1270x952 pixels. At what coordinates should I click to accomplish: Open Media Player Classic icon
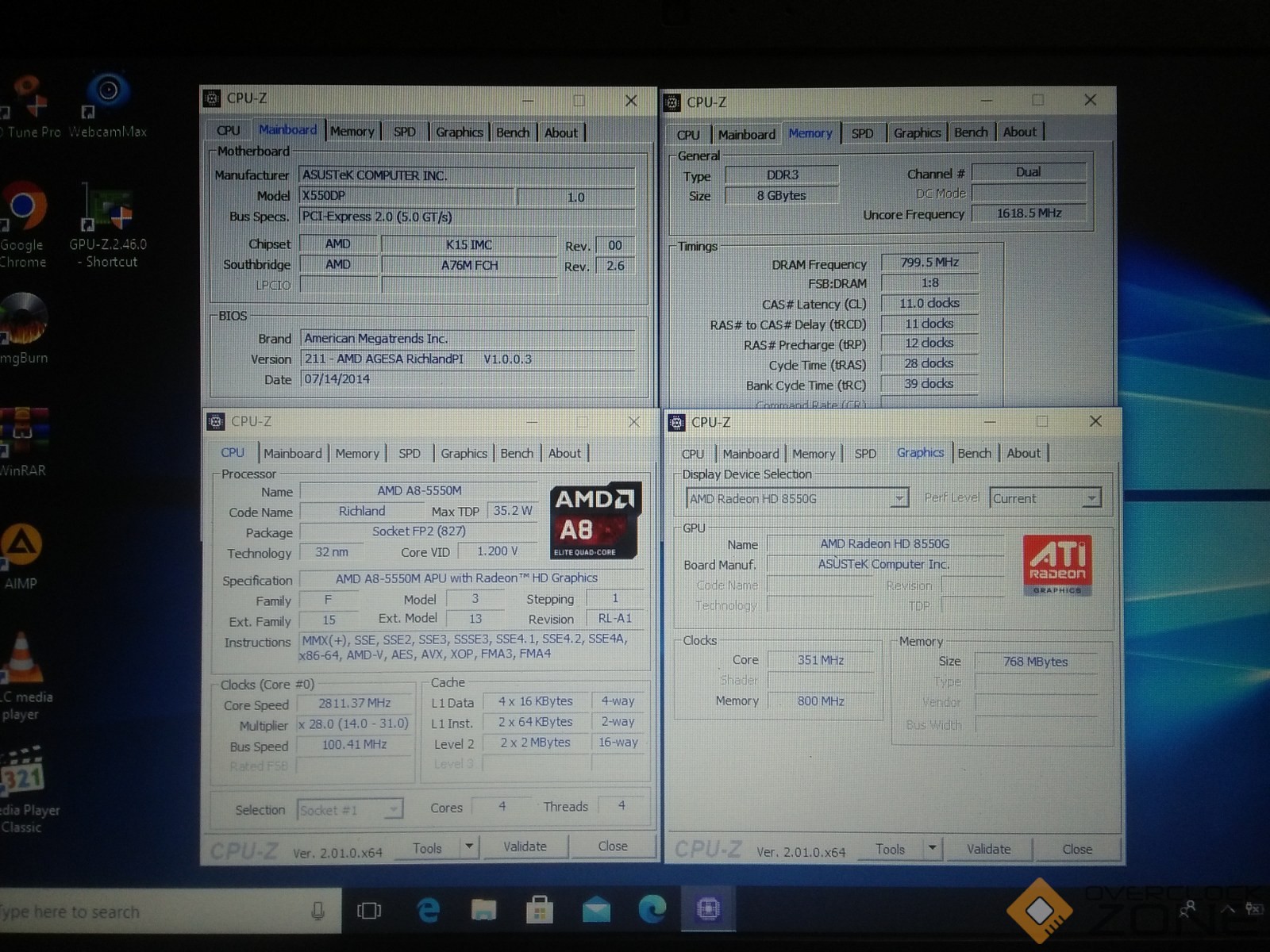tap(22, 771)
